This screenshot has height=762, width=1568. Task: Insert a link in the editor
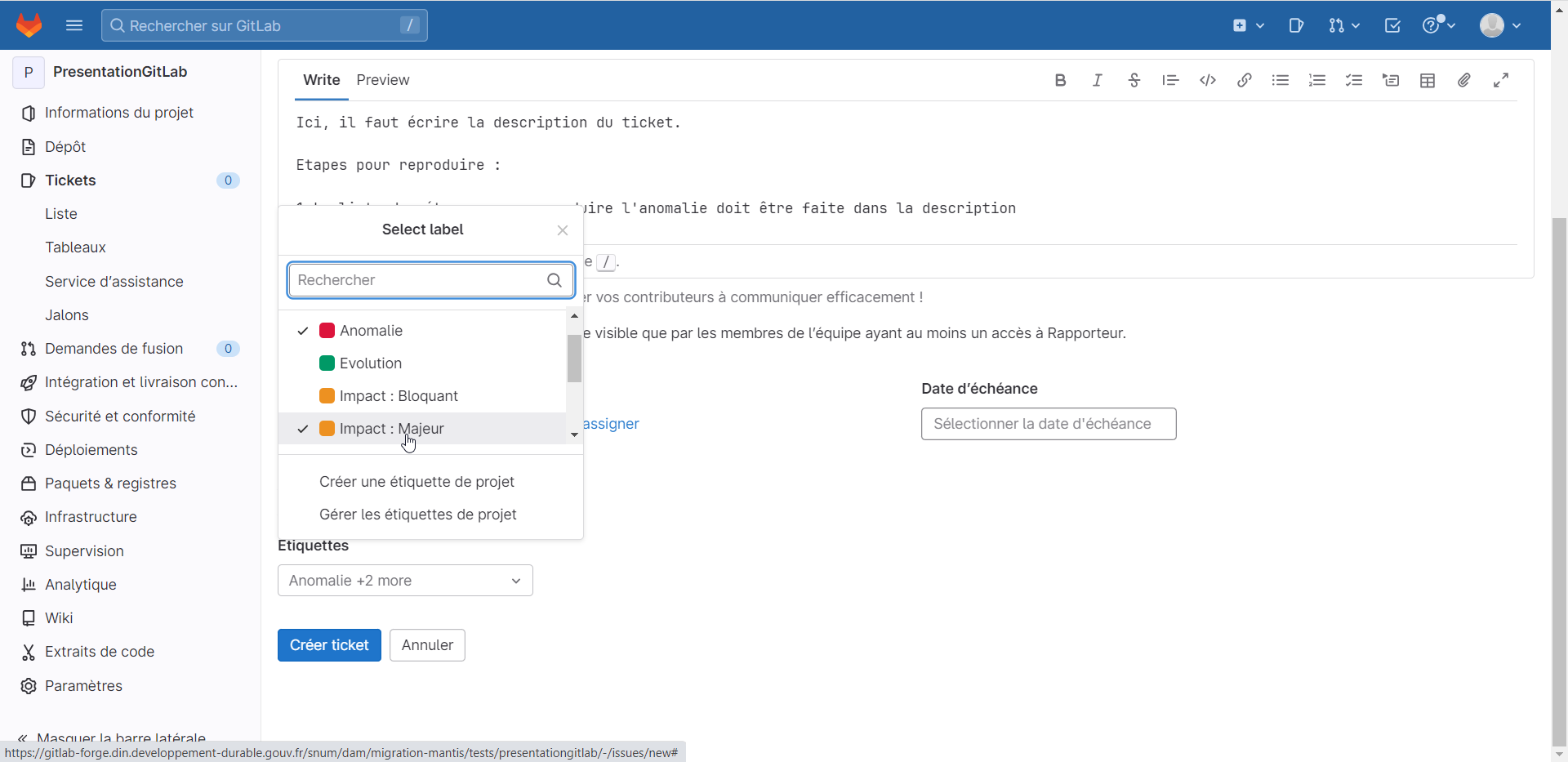click(x=1244, y=80)
